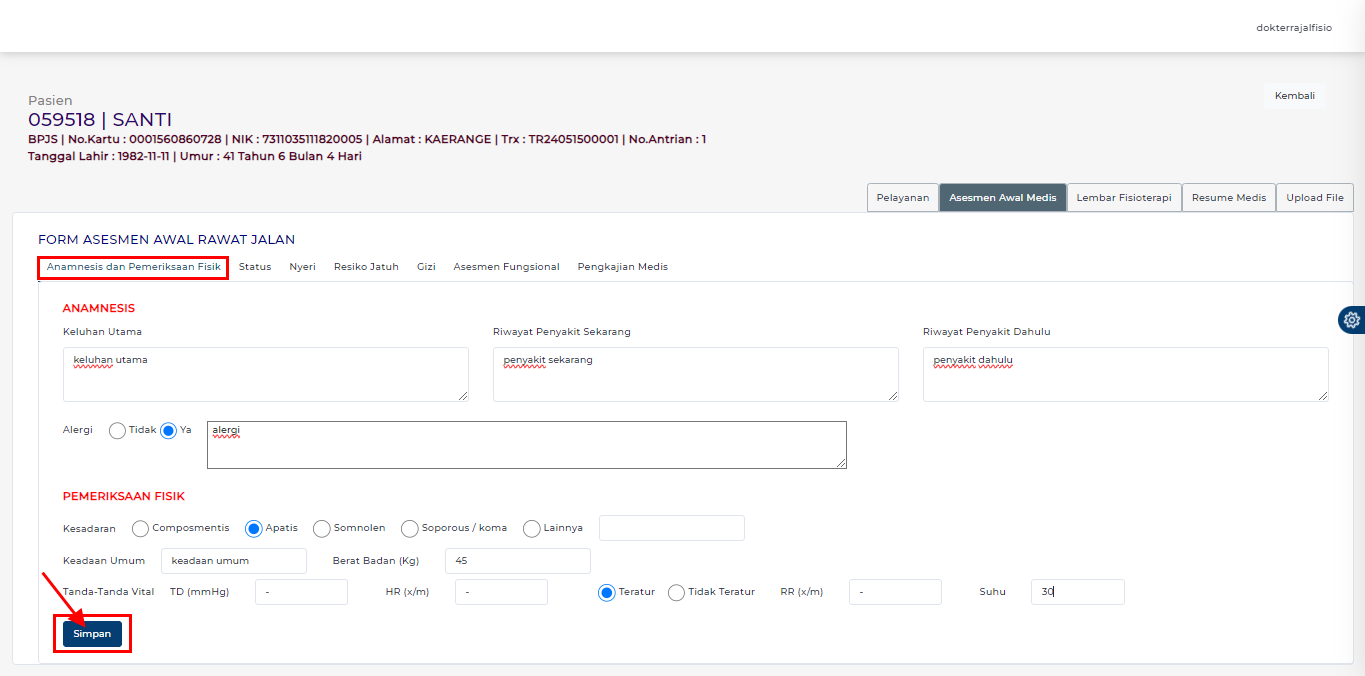Click the Simpan button

tap(92, 634)
